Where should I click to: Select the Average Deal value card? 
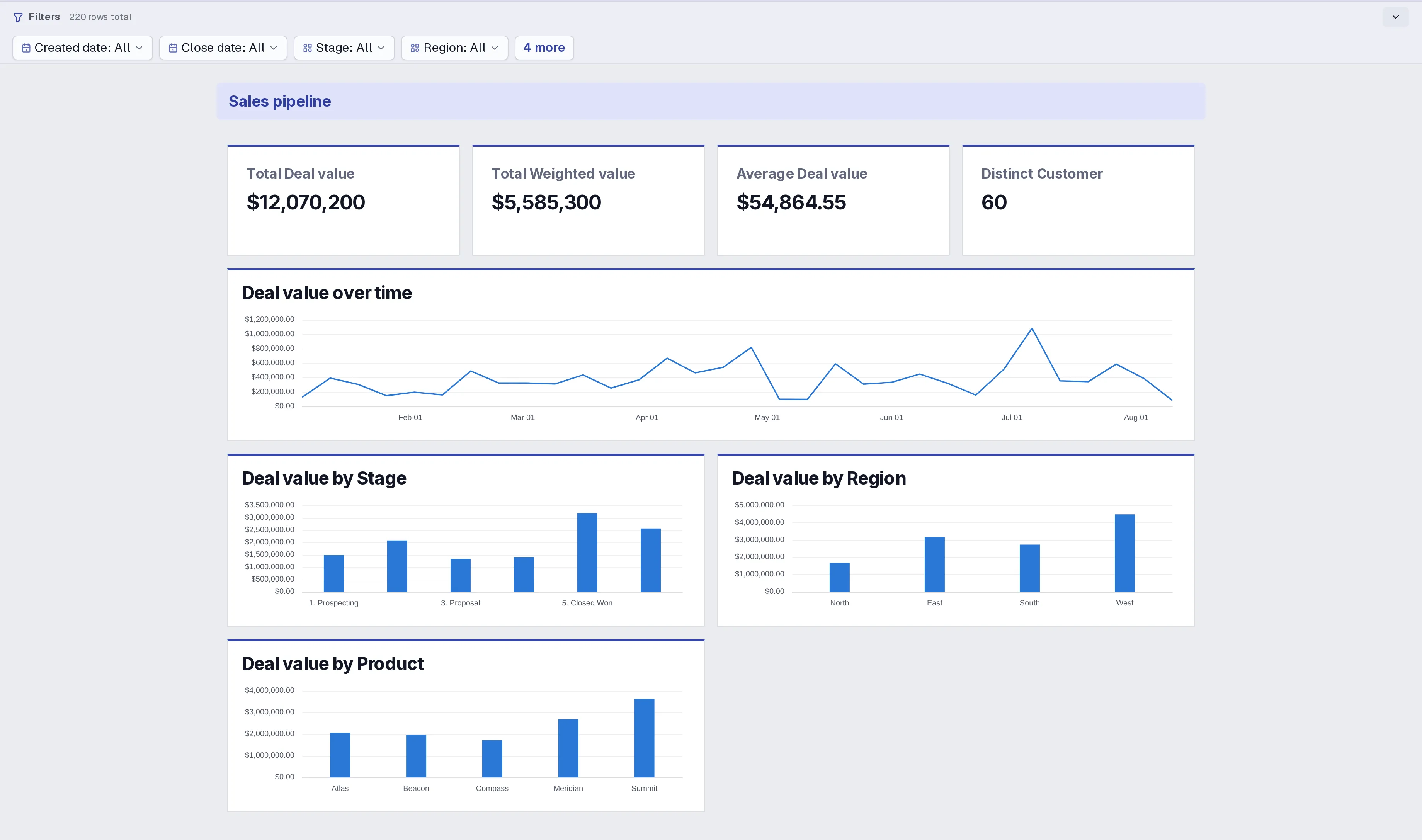click(x=833, y=200)
